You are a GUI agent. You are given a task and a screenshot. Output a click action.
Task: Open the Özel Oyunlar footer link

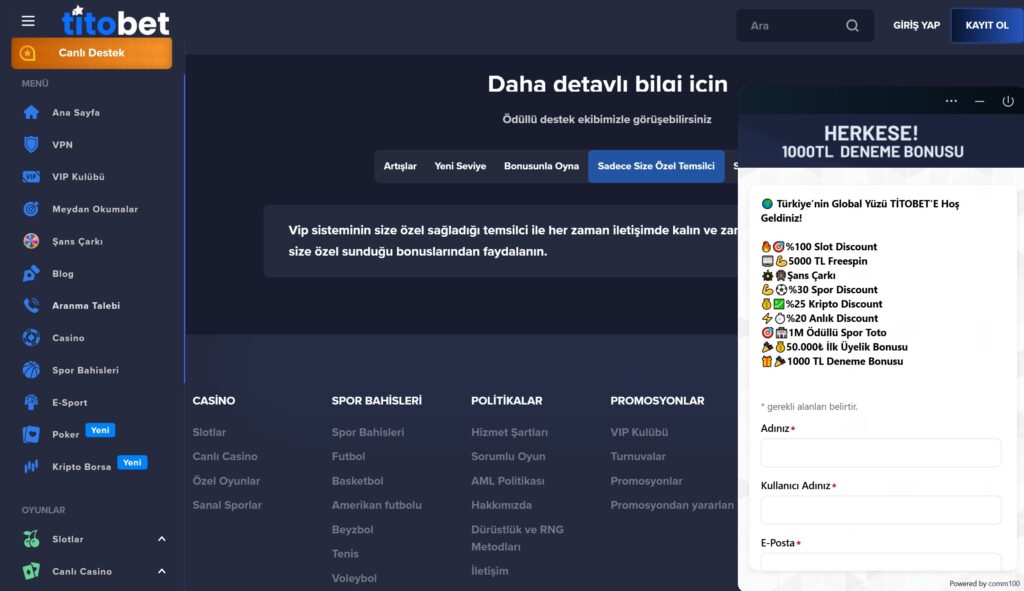pos(226,481)
